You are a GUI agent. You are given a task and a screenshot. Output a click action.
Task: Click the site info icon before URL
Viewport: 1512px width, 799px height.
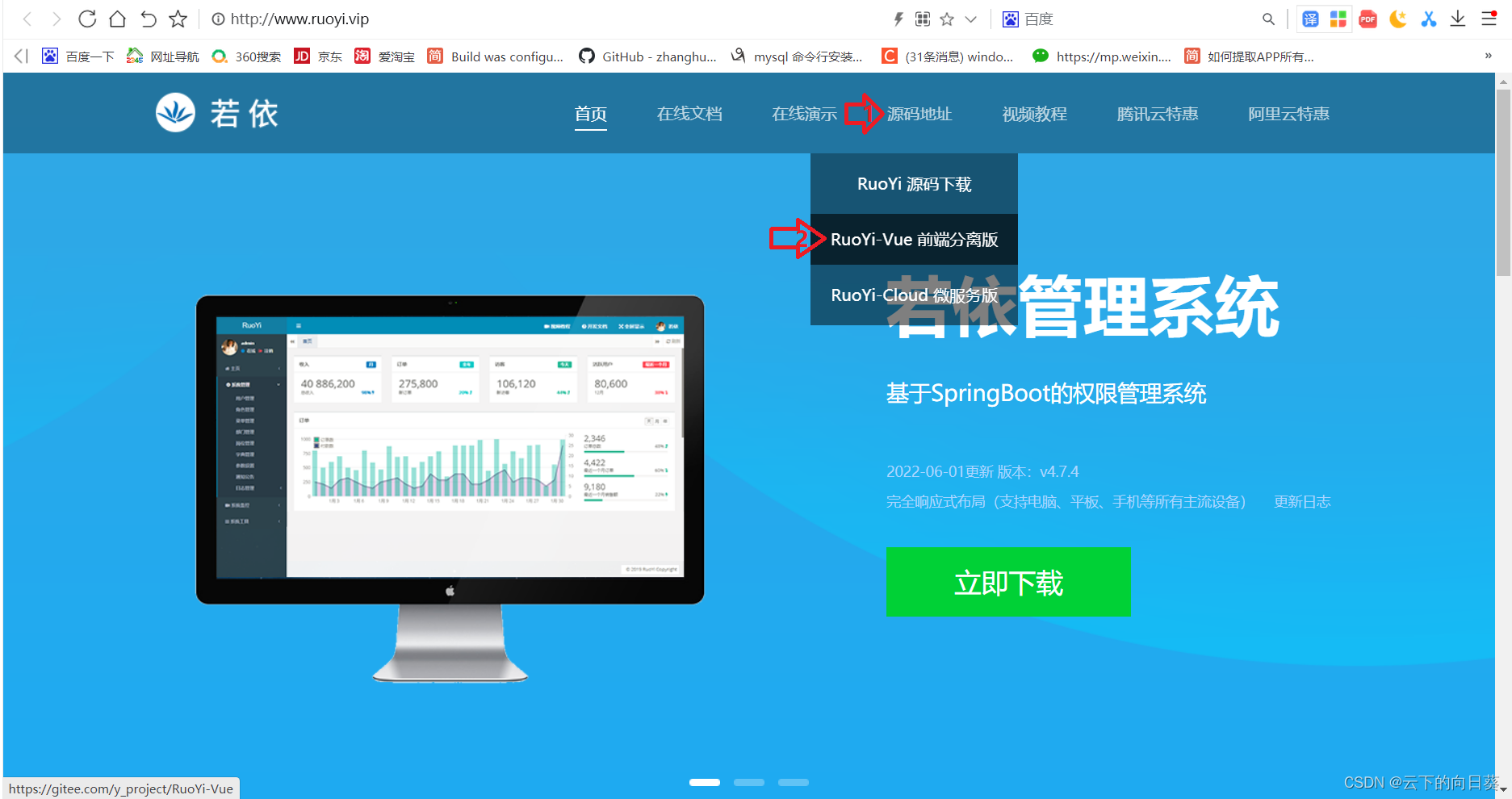[218, 19]
